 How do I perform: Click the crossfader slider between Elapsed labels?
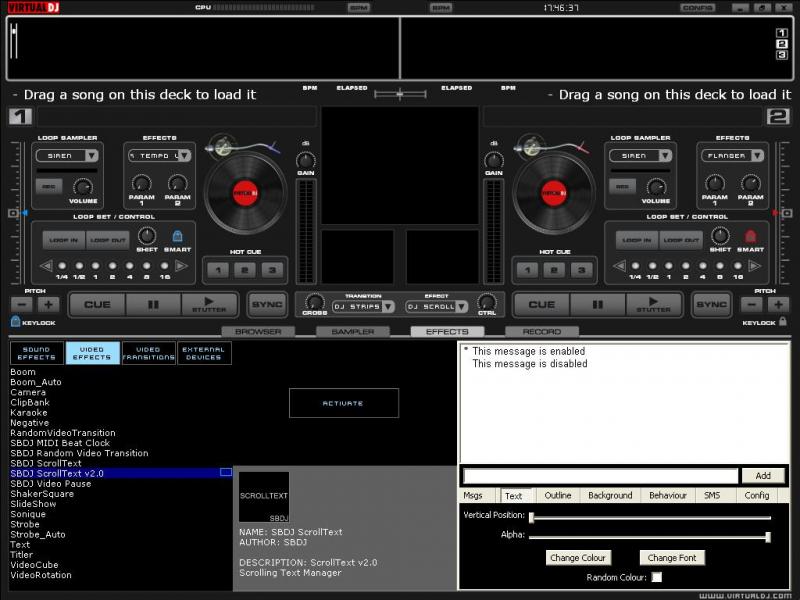coord(400,94)
